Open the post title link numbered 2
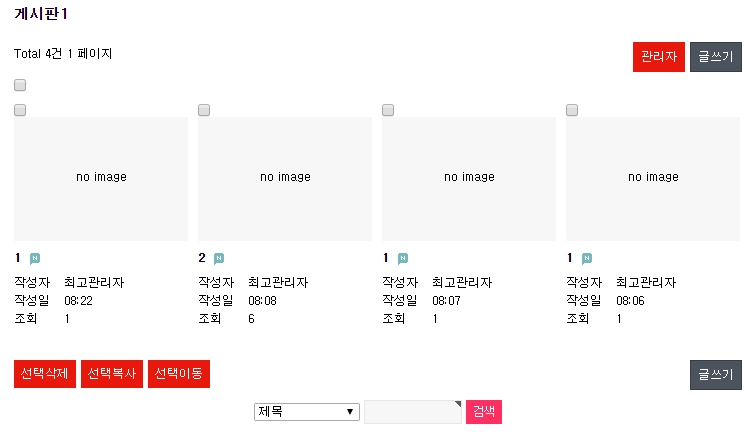The height and width of the screenshot is (432, 751). [x=202, y=258]
